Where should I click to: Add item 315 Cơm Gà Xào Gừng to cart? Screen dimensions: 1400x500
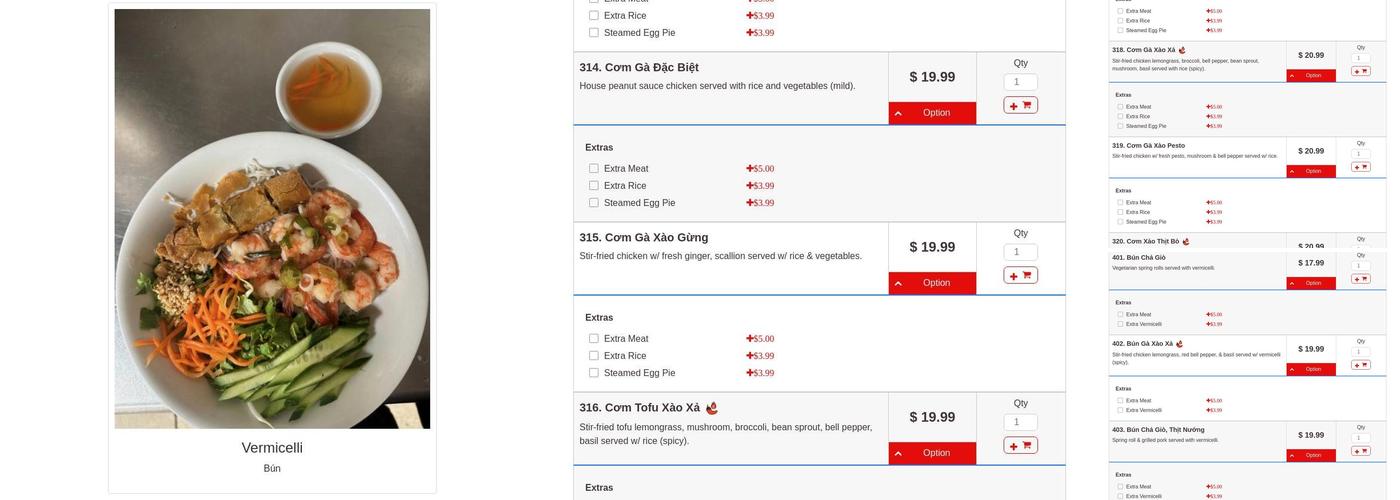click(x=1020, y=275)
